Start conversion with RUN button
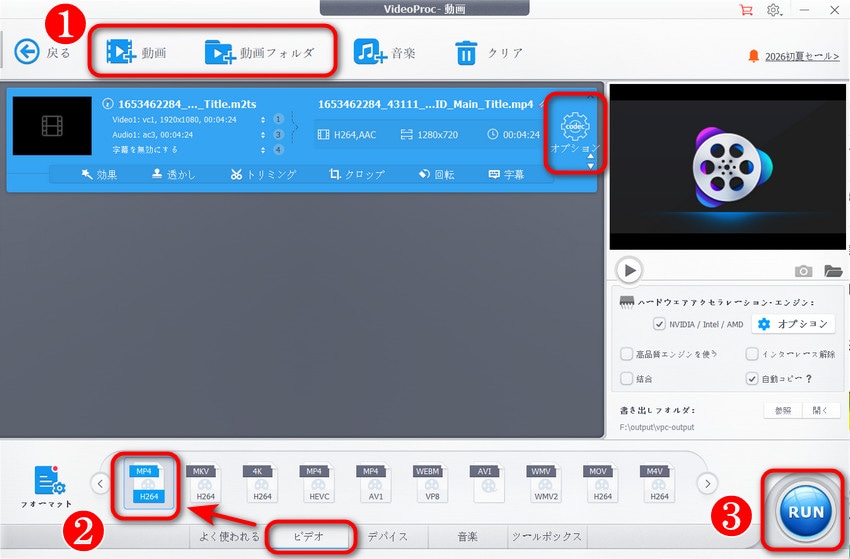 pyautogui.click(x=806, y=511)
